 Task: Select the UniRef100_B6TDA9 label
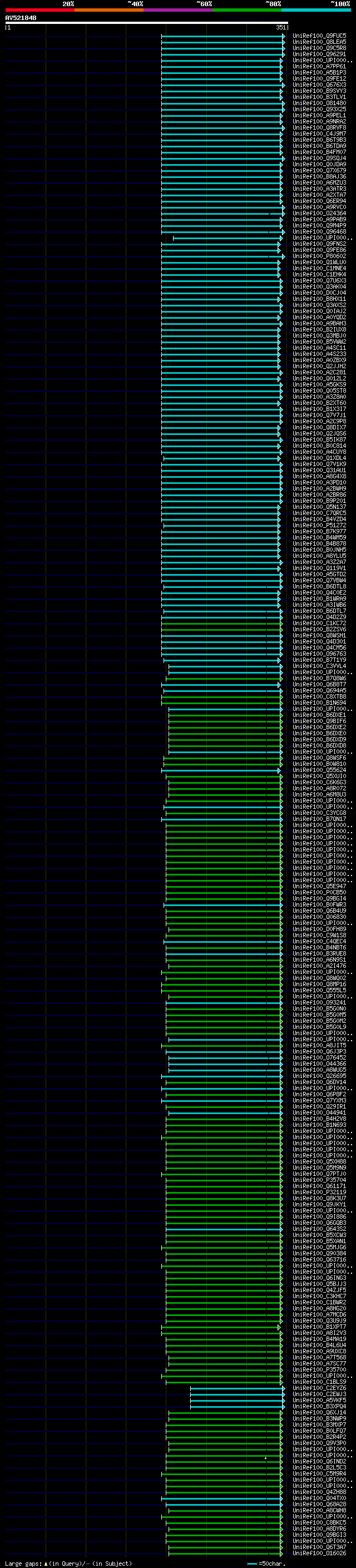(319, 146)
